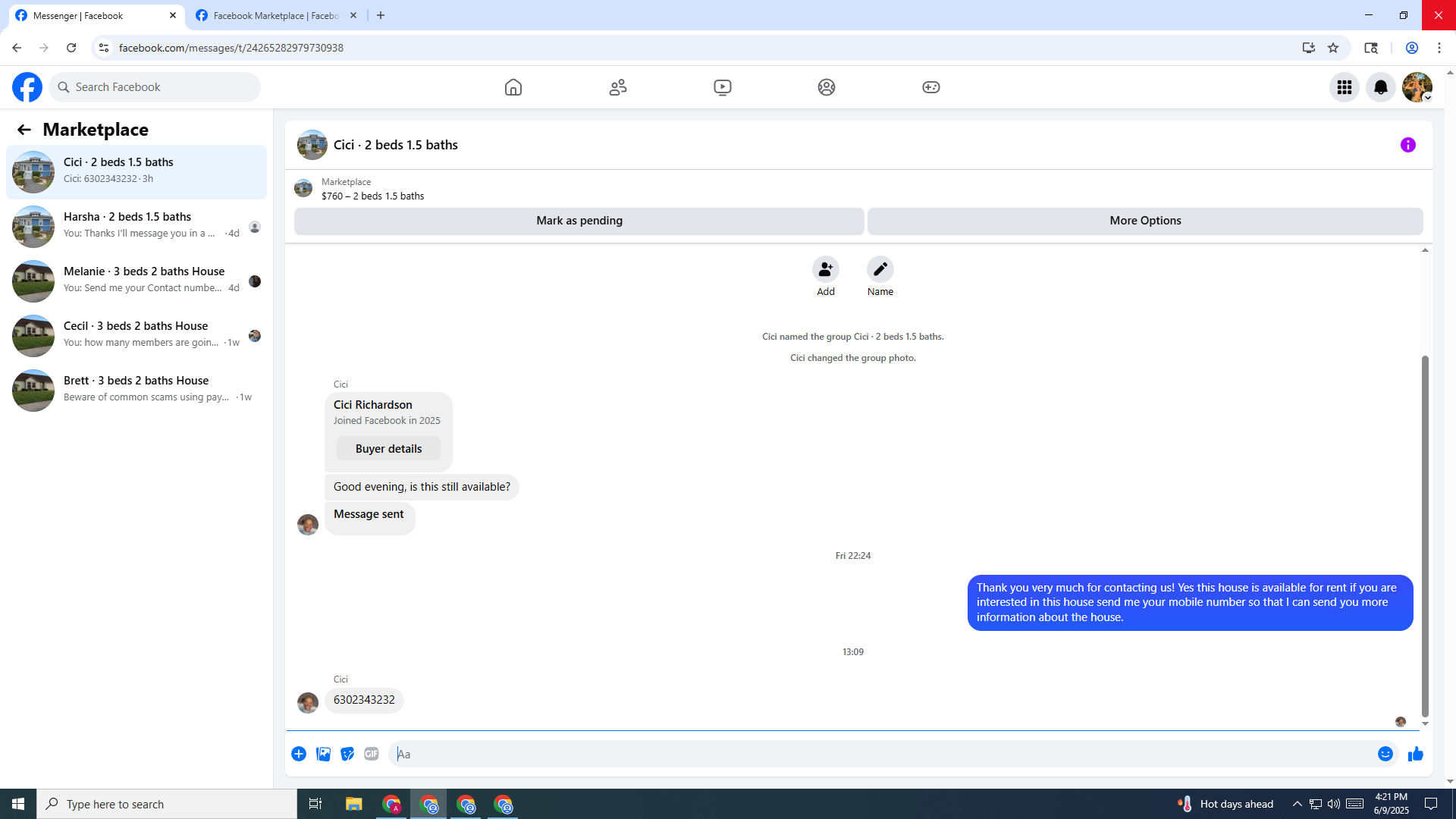Click the thumbs up like icon
1456x819 pixels.
(1415, 754)
